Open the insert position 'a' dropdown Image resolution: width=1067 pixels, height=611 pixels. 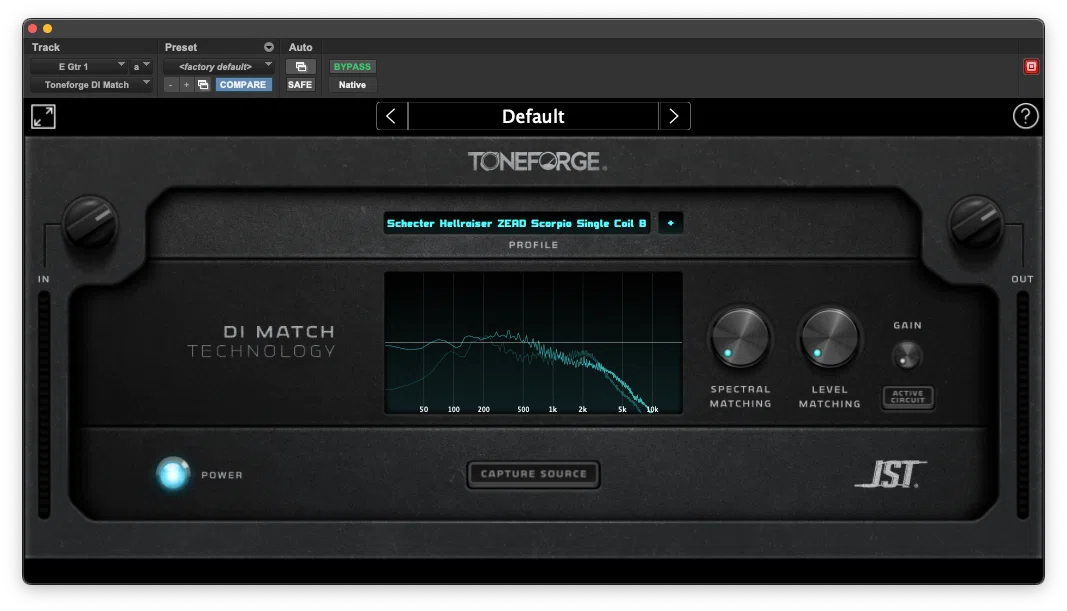141,67
